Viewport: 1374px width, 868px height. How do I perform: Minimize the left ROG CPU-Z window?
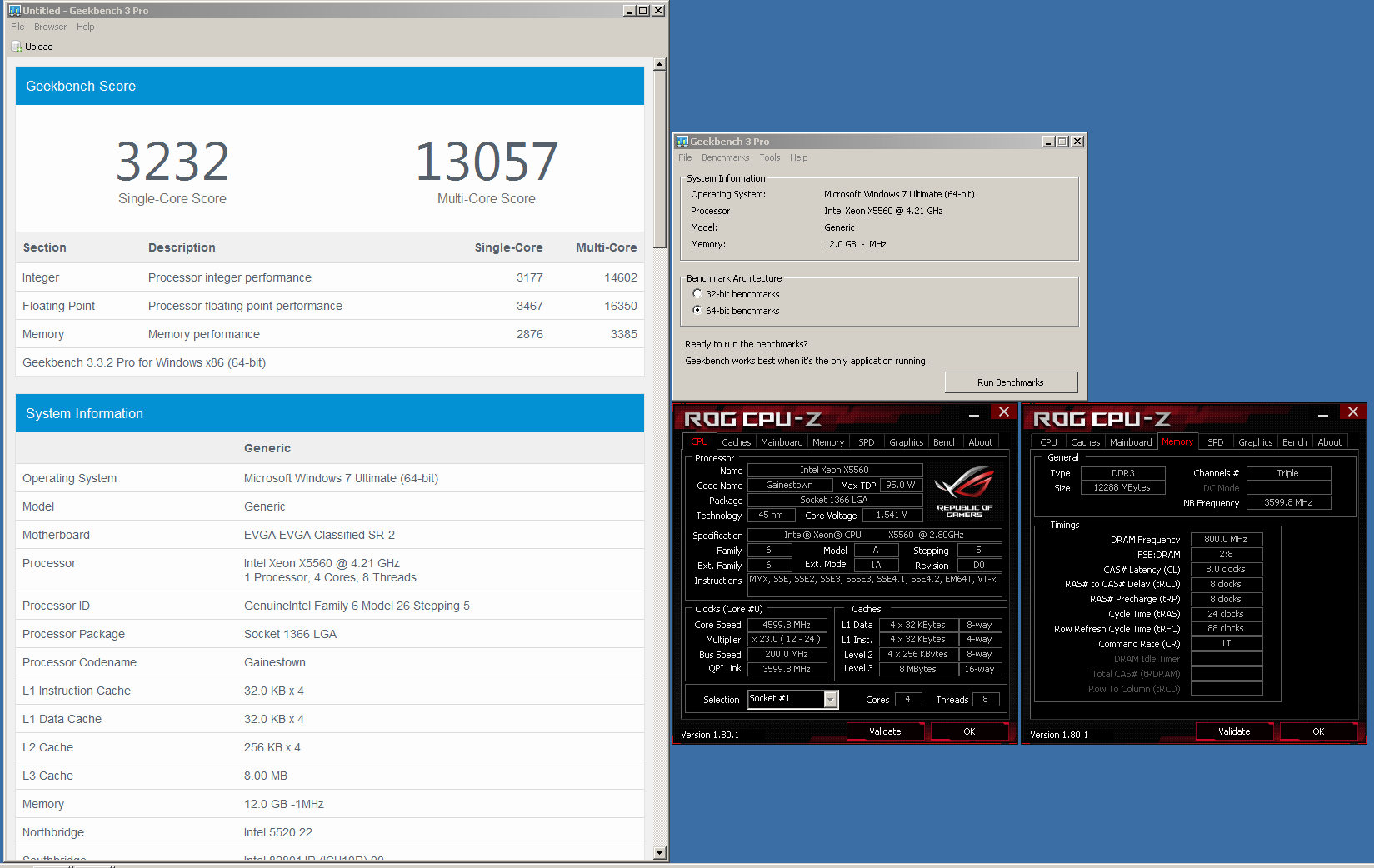coord(973,413)
